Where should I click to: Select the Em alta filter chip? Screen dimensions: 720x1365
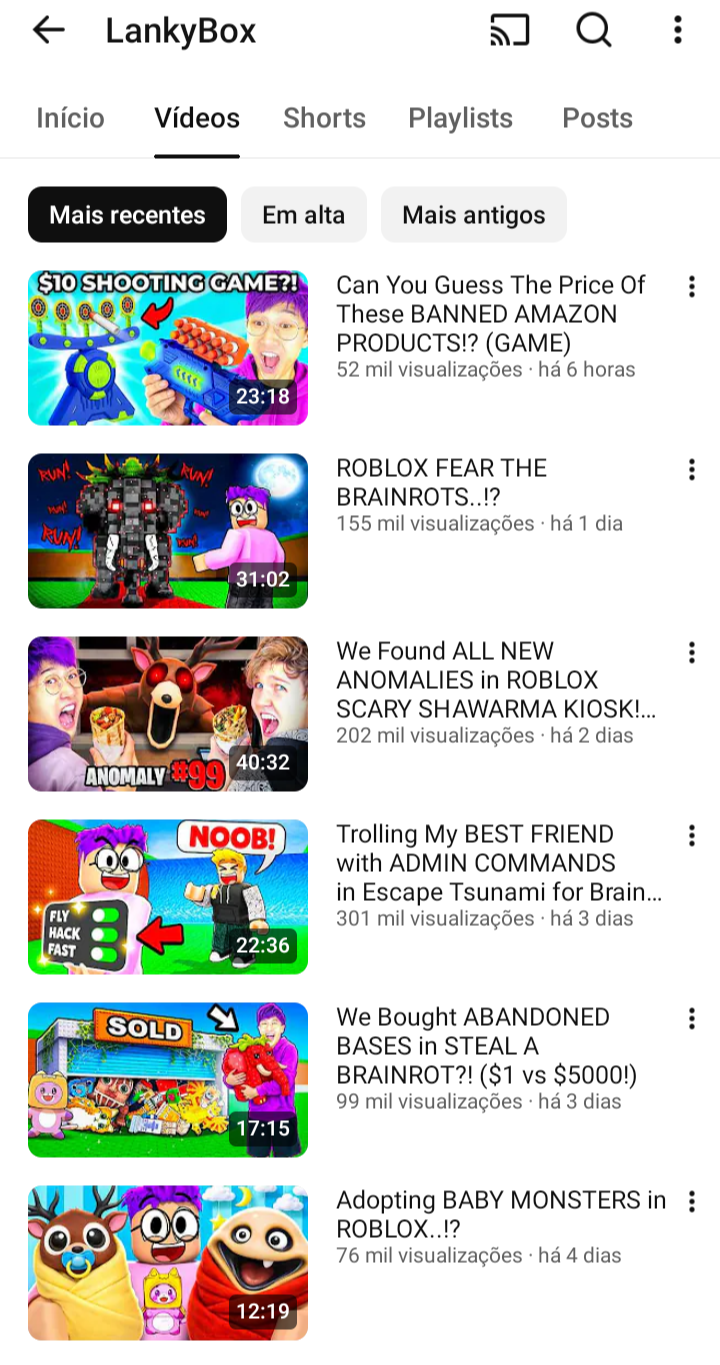coord(304,215)
